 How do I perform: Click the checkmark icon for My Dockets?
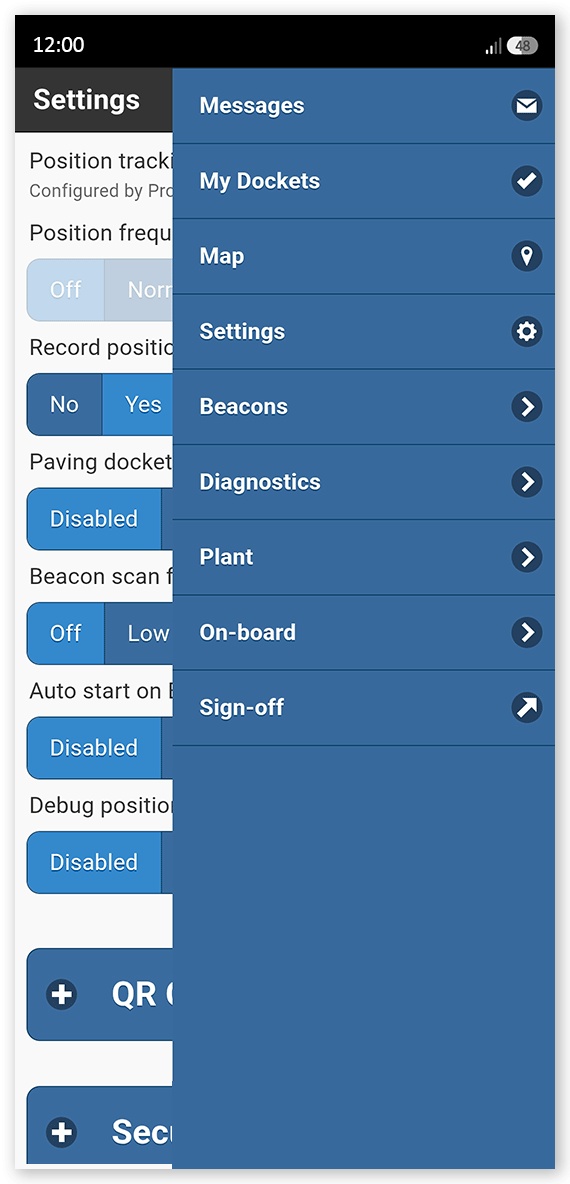coord(526,181)
